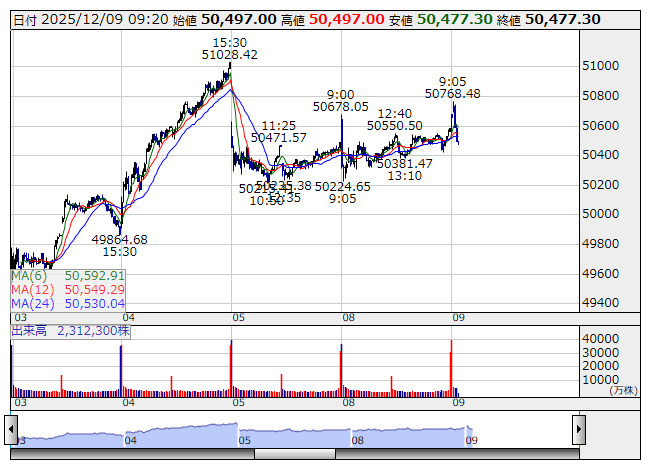The image size is (653, 470).
Task: Click the 49400 price axis label
Action: click(x=601, y=303)
